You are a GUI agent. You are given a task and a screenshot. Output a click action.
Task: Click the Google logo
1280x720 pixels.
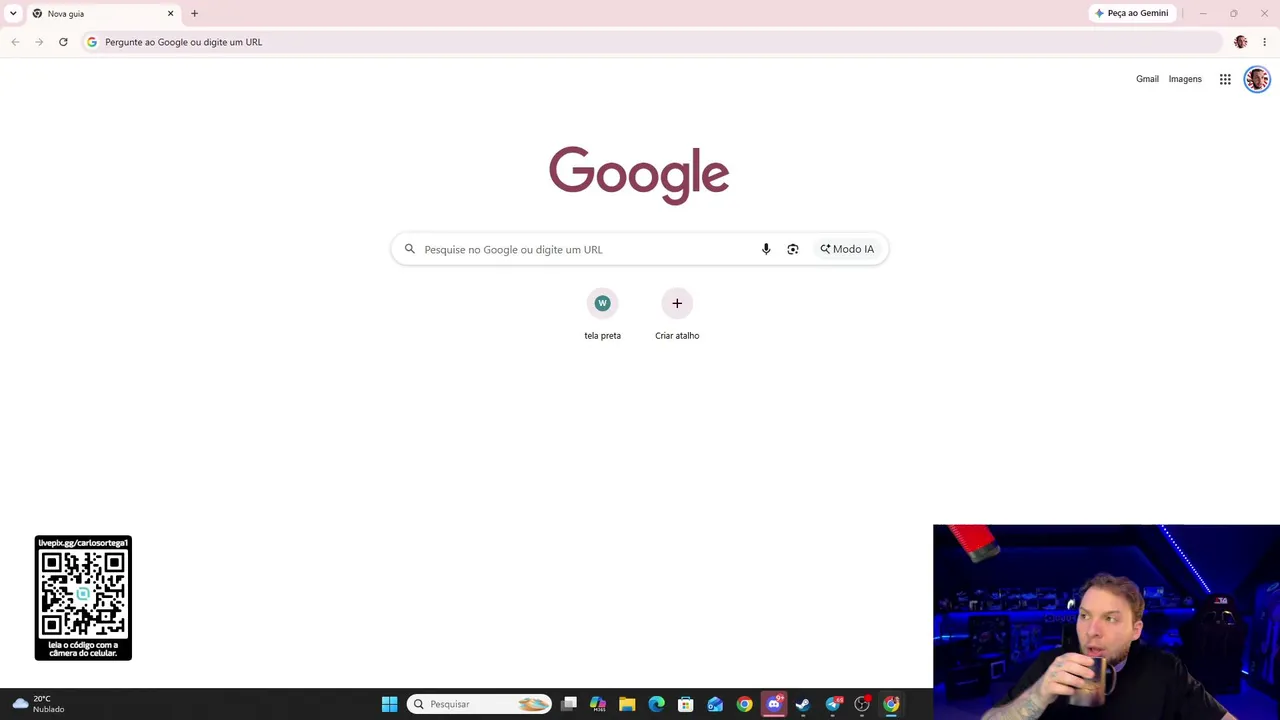click(639, 175)
